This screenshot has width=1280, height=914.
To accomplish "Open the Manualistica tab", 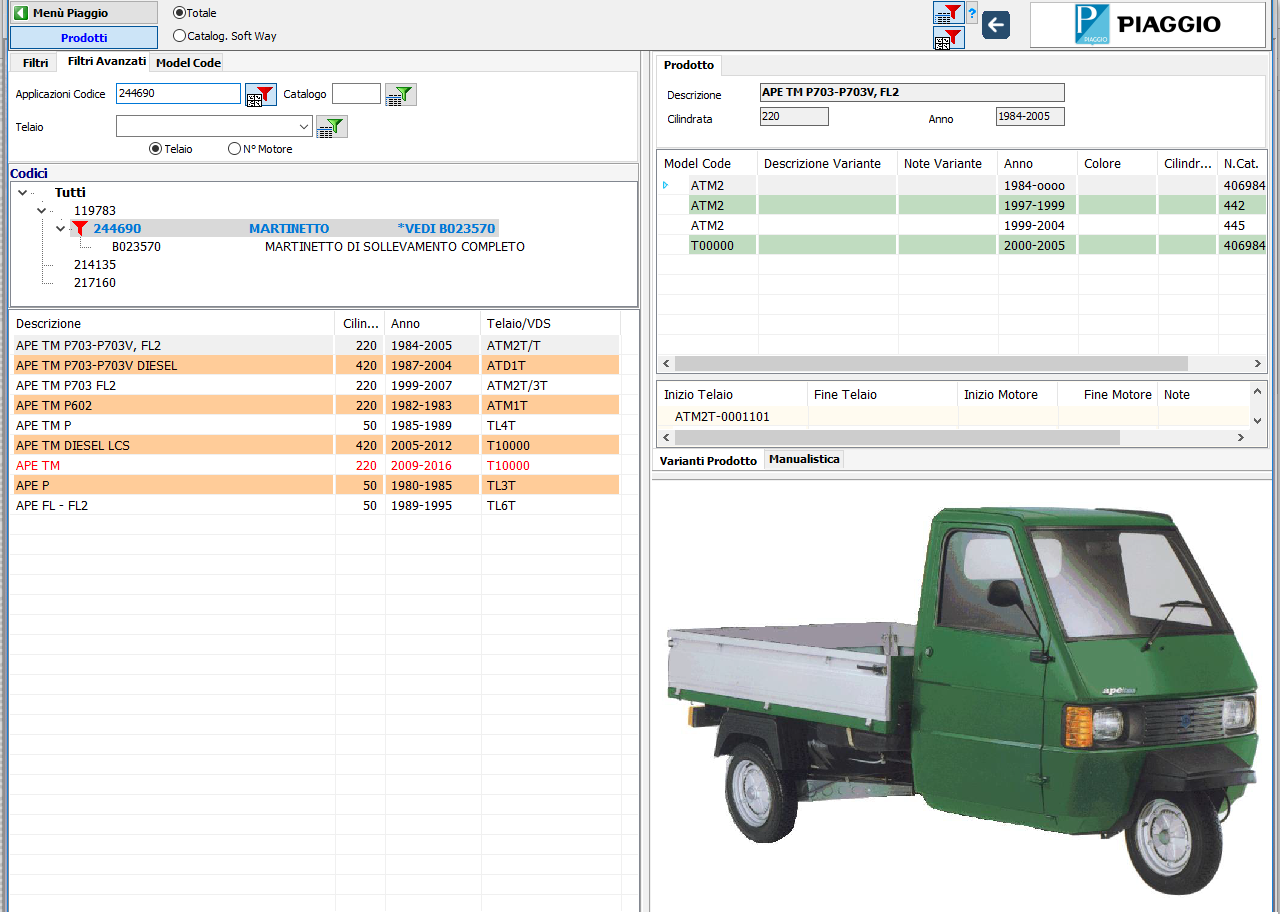I will click(x=804, y=459).
